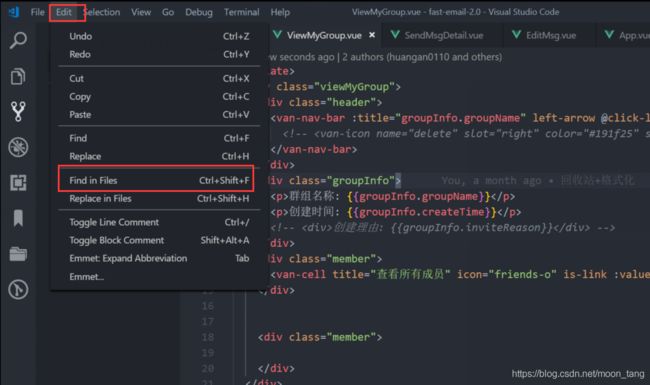Open the Emmet... menu entry
Viewport: 650px width, 385px height.
(x=159, y=276)
